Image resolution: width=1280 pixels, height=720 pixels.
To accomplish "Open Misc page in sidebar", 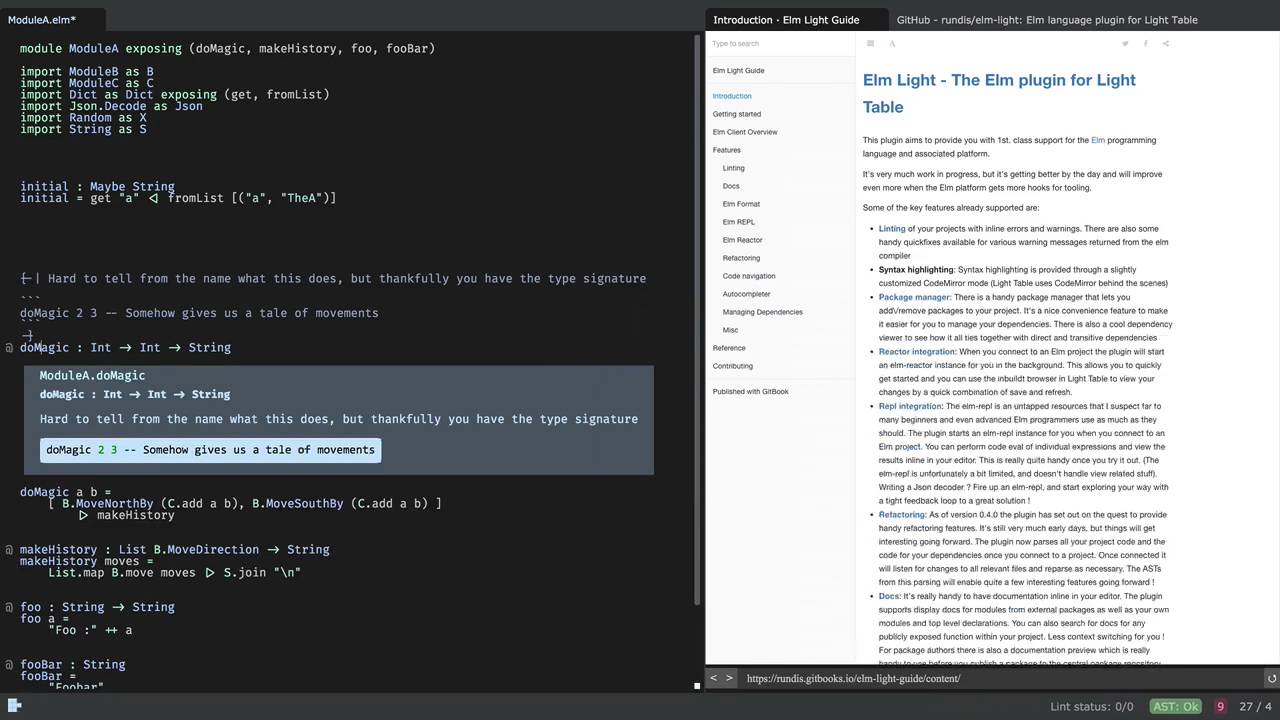I will (x=730, y=330).
